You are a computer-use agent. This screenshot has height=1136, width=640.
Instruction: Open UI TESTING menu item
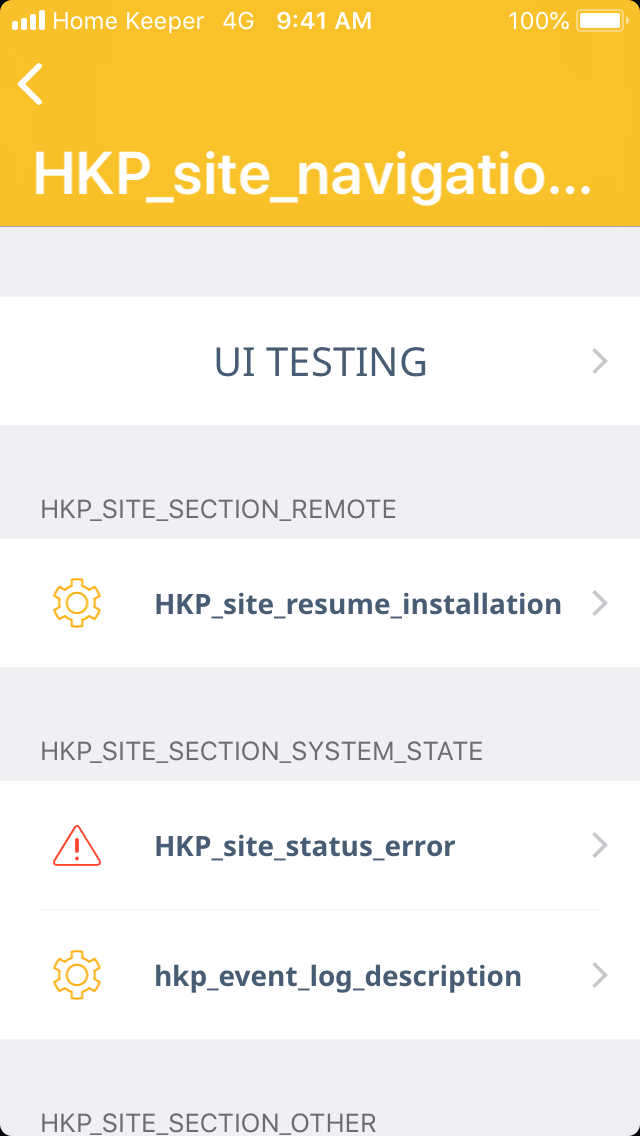pyautogui.click(x=320, y=361)
